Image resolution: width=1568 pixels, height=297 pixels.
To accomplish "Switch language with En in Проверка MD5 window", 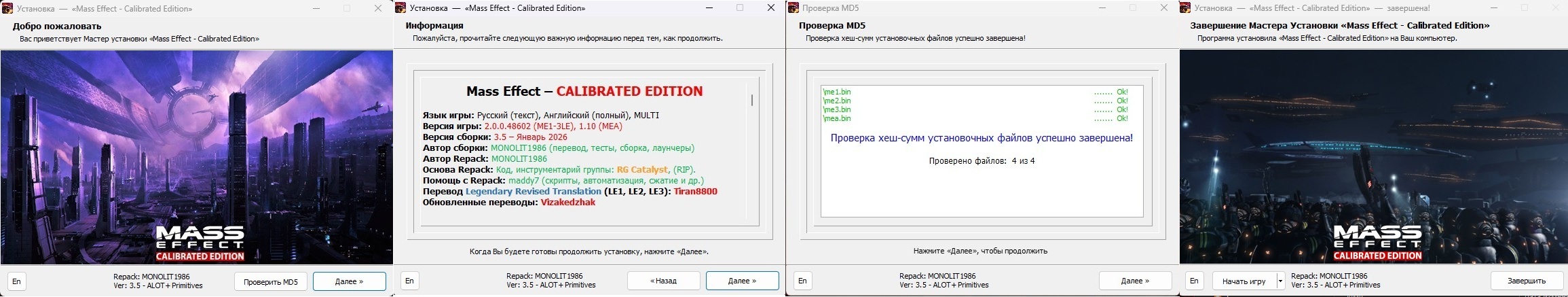I will (x=802, y=281).
